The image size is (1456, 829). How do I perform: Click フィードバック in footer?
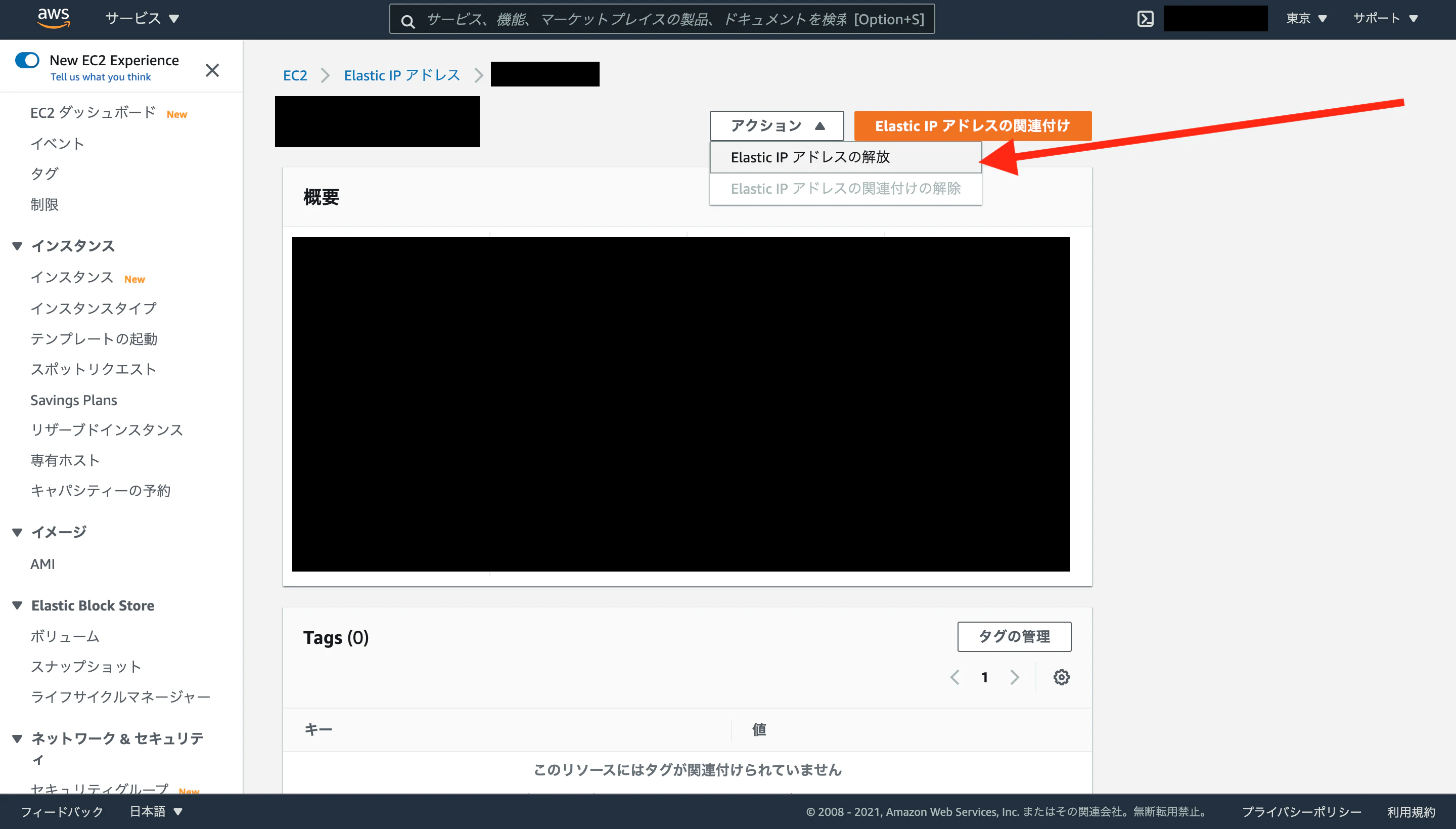[62, 811]
